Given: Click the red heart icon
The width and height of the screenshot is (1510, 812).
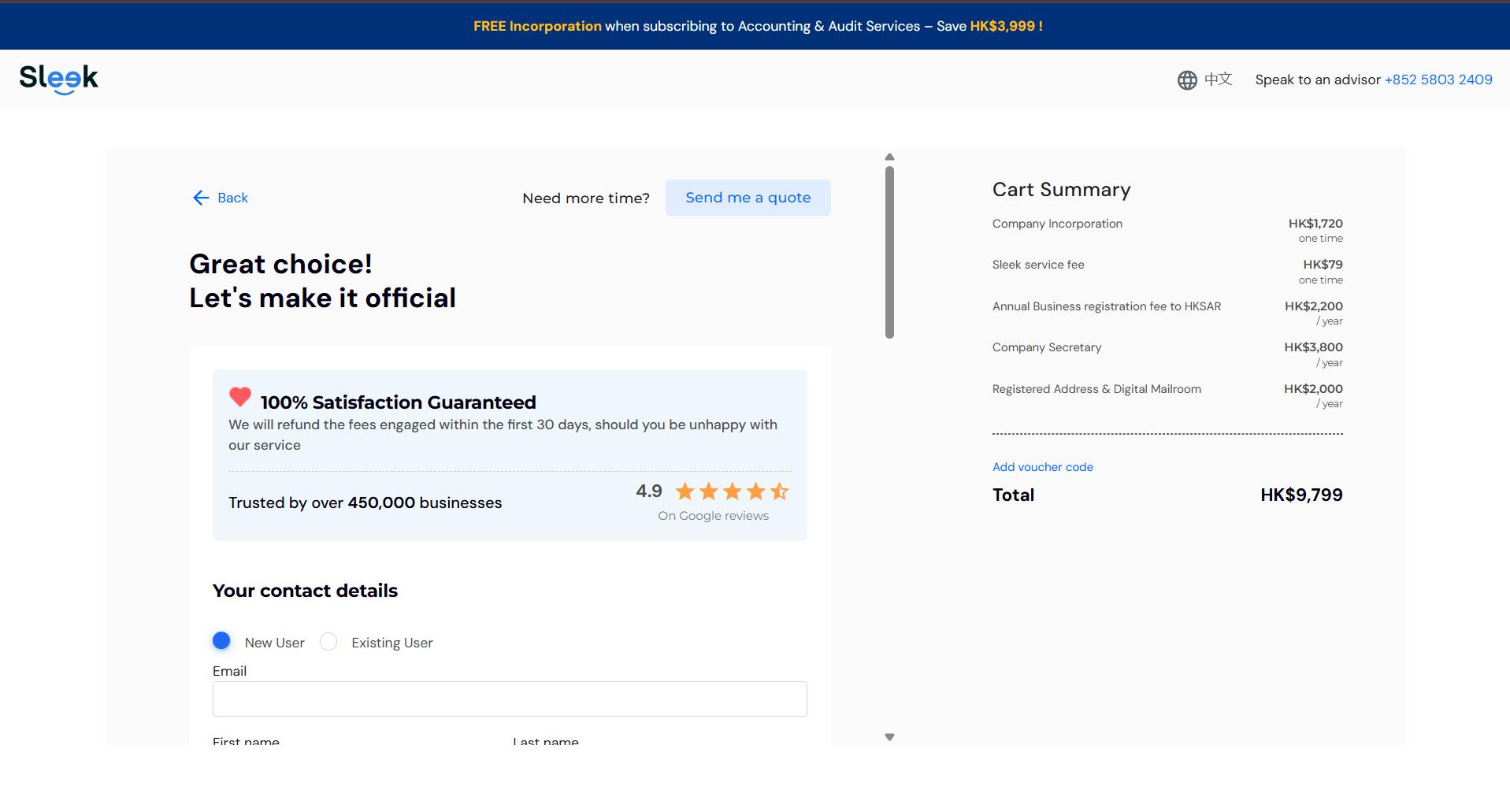Looking at the screenshot, I should click(240, 397).
